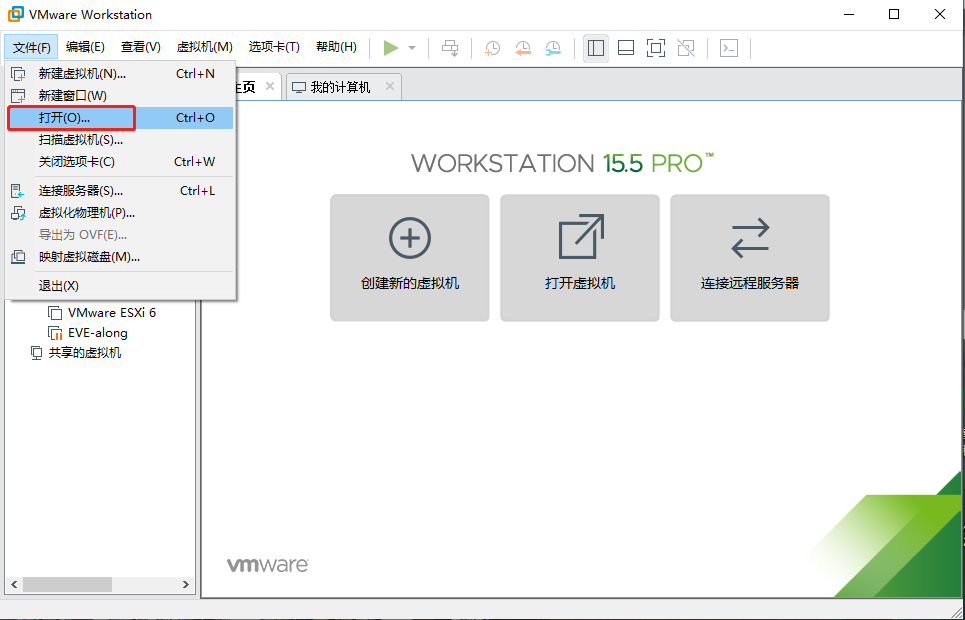Click the send Ctrl+Alt+Del toolbar icon
The width and height of the screenshot is (965, 620).
point(450,48)
